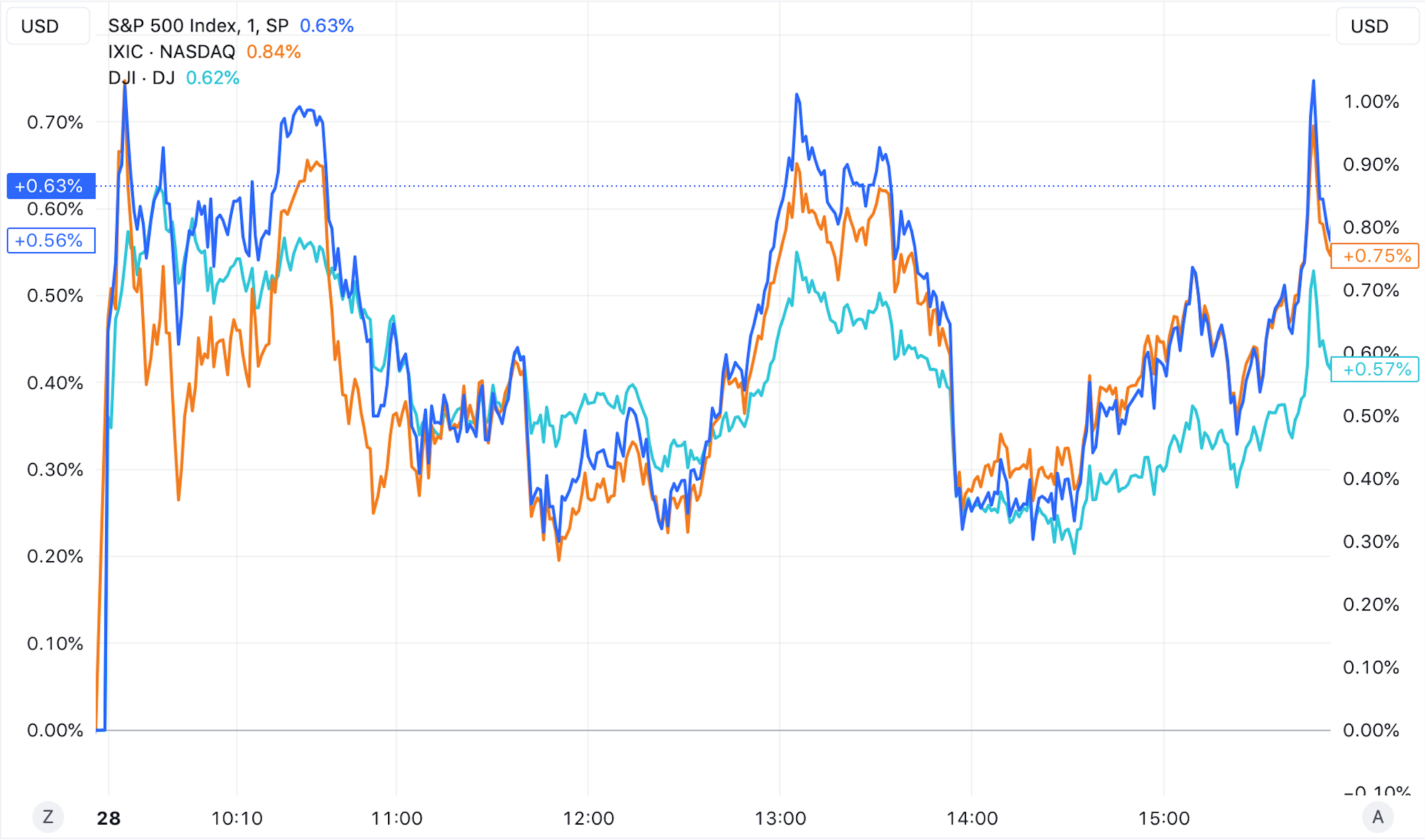The height and width of the screenshot is (840, 1425).
Task: Click the 1.00% right scale label
Action: point(1371,102)
